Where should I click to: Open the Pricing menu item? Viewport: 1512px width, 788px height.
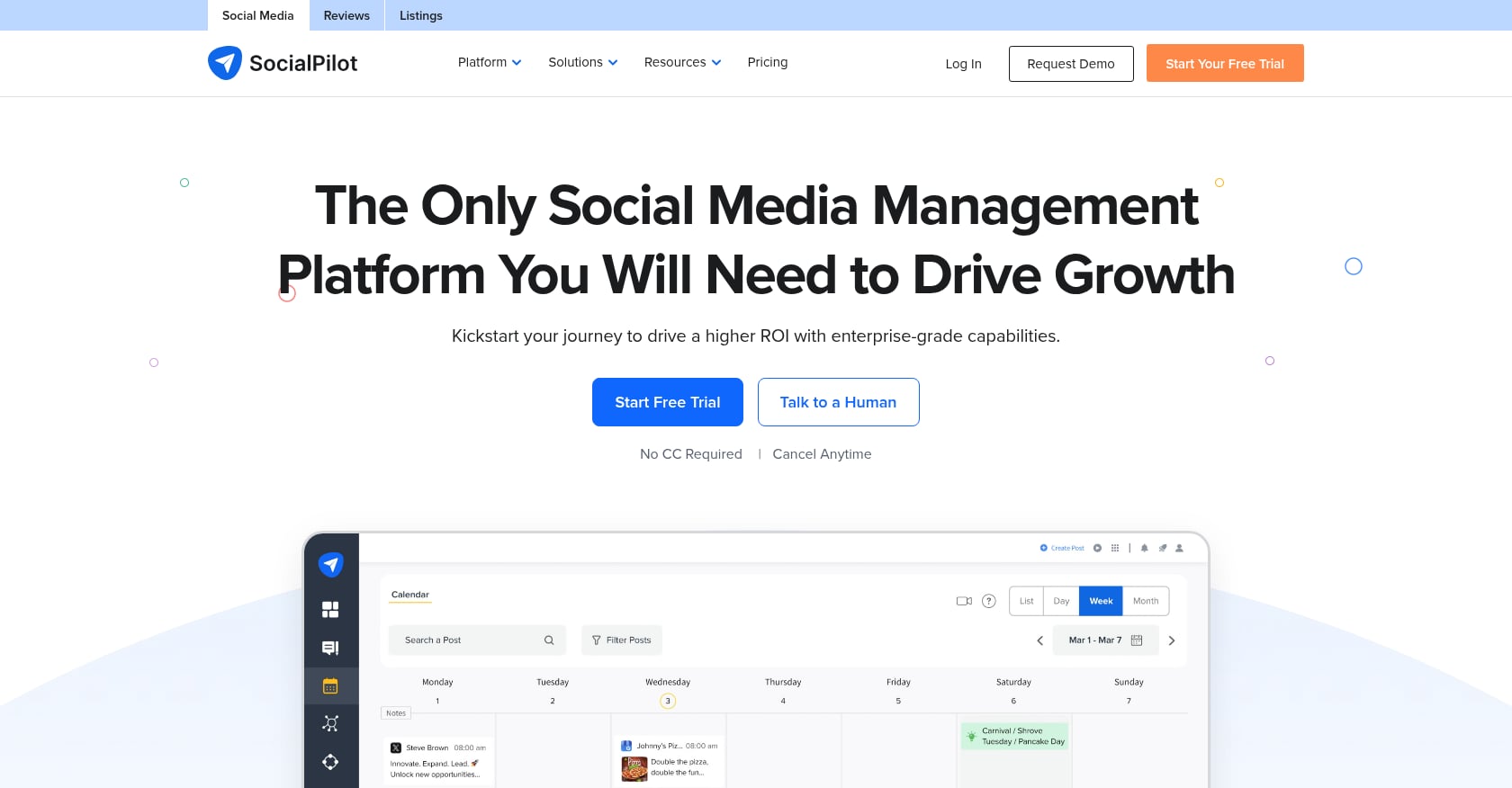(768, 62)
